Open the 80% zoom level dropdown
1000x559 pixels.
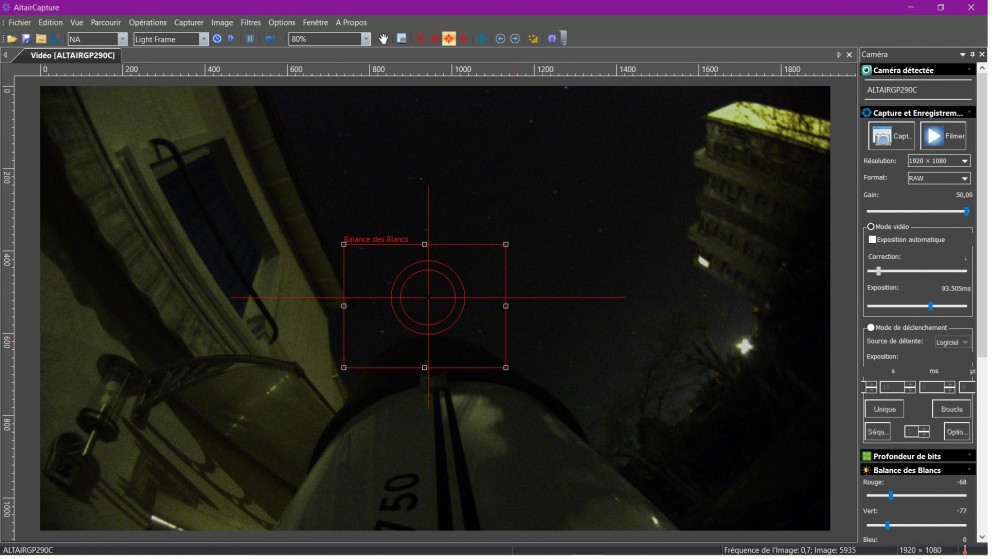[x=365, y=40]
